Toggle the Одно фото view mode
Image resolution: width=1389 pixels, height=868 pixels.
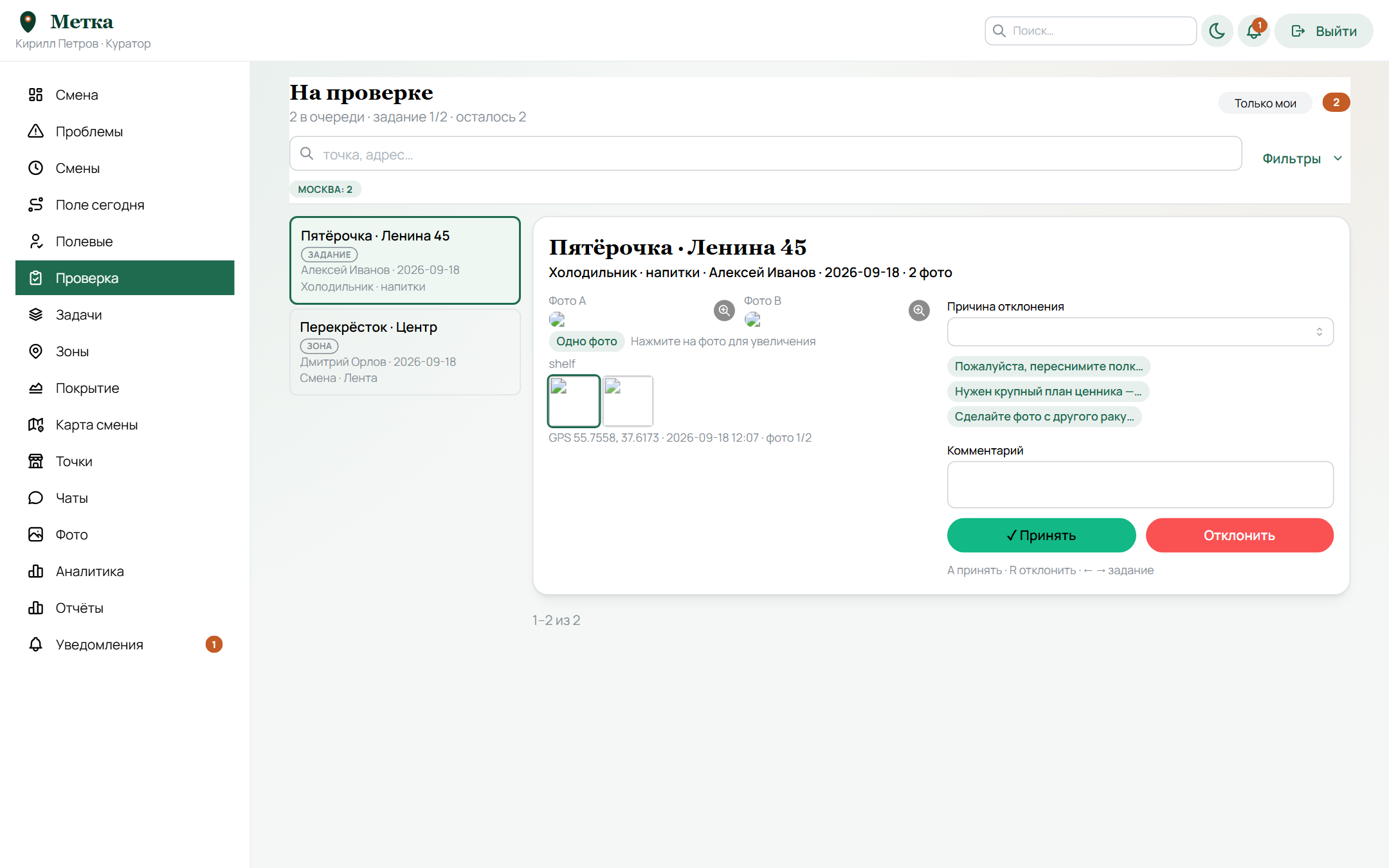[586, 341]
